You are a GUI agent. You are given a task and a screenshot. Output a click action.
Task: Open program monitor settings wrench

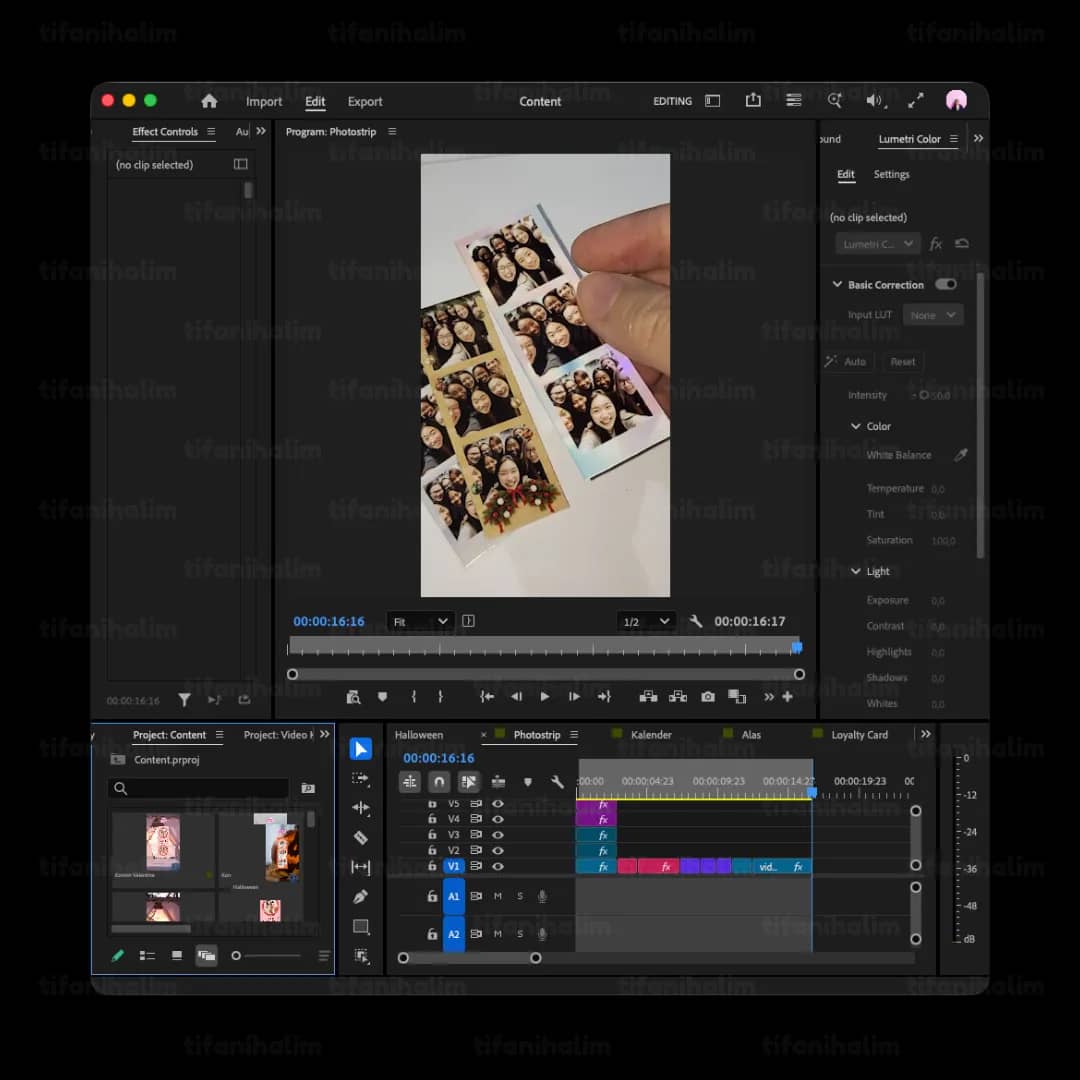pyautogui.click(x=696, y=621)
